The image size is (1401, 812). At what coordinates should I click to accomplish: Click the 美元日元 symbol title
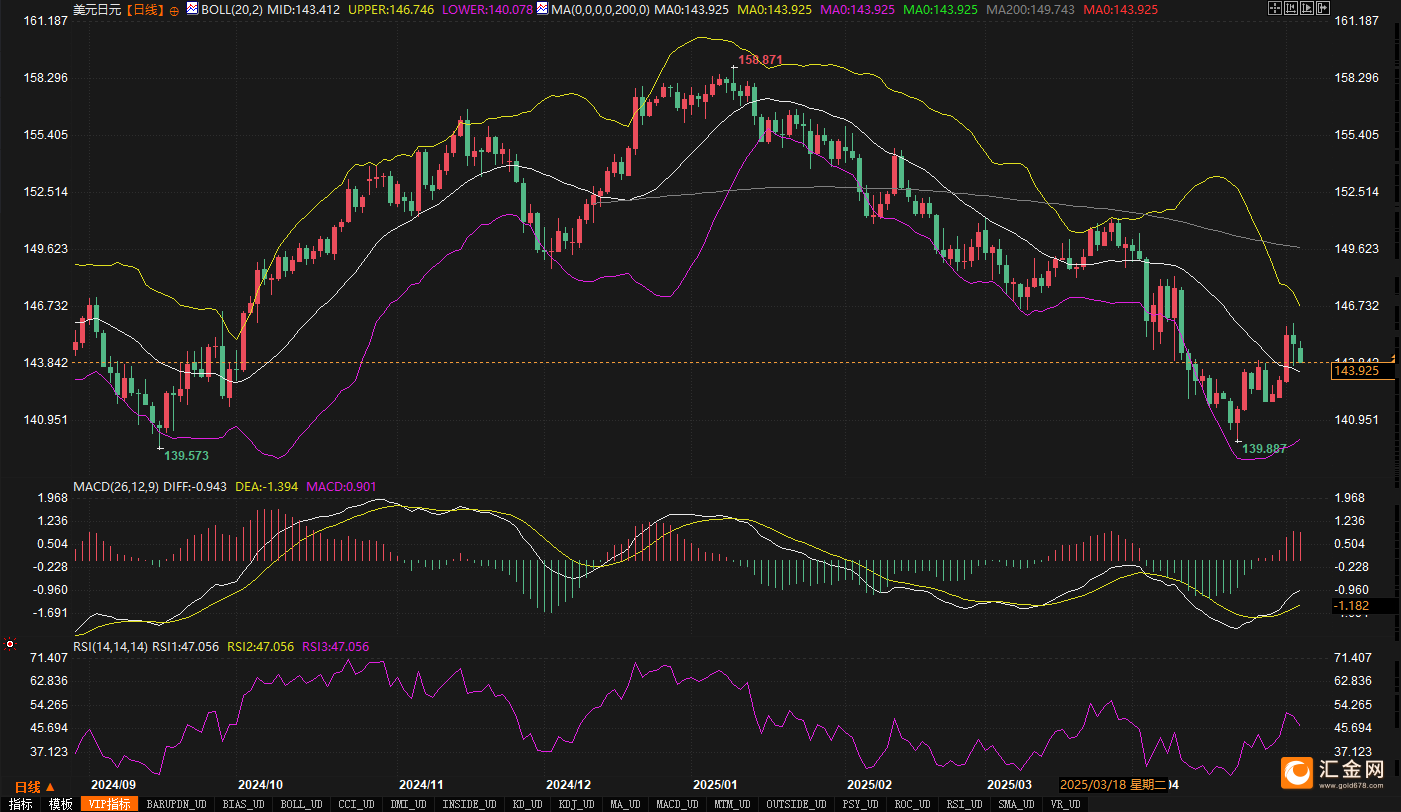click(97, 9)
